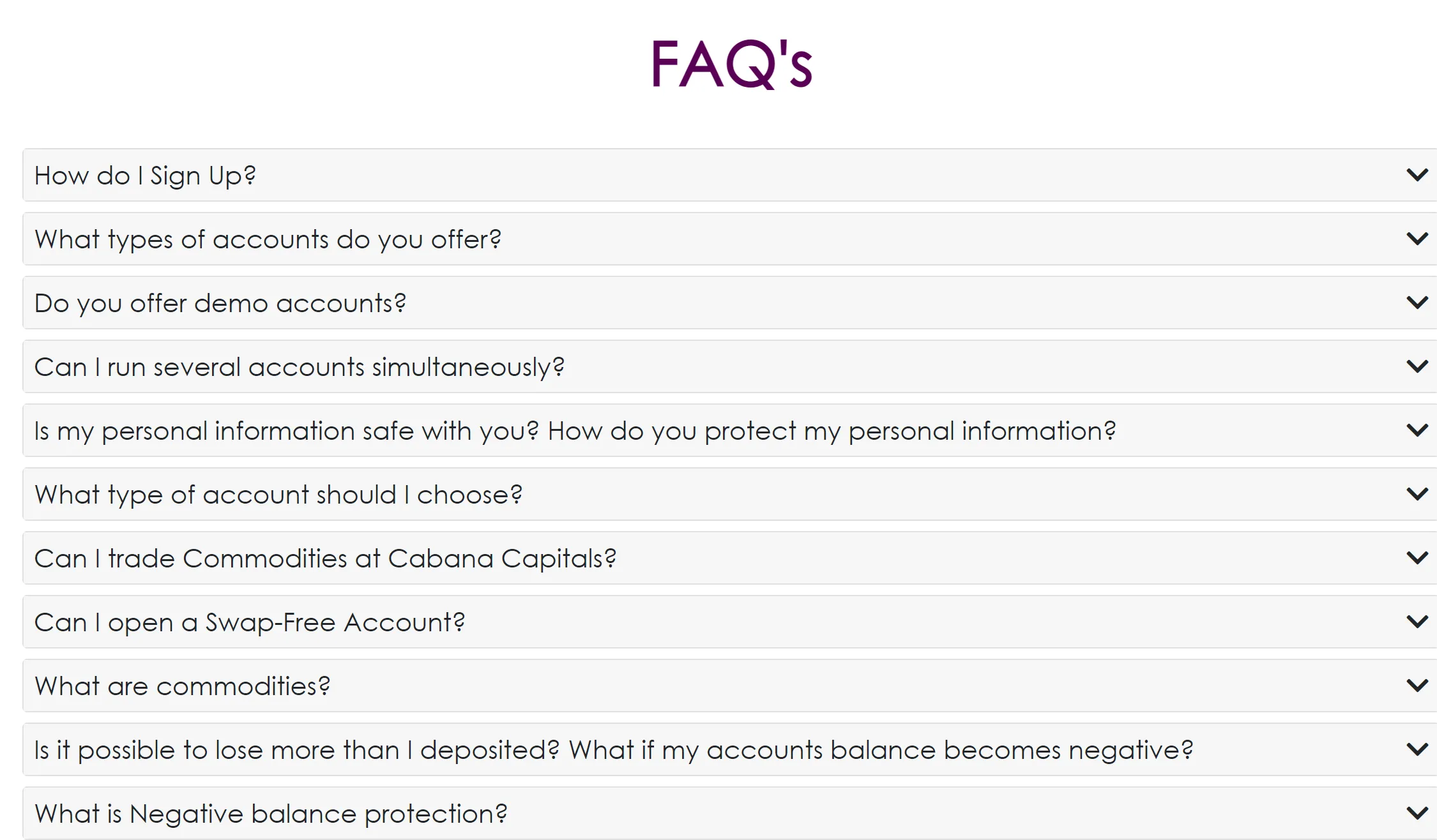This screenshot has width=1437, height=840.
Task: Click chevron for 'Can I open a Swap-Free Account?'
Action: click(1417, 622)
